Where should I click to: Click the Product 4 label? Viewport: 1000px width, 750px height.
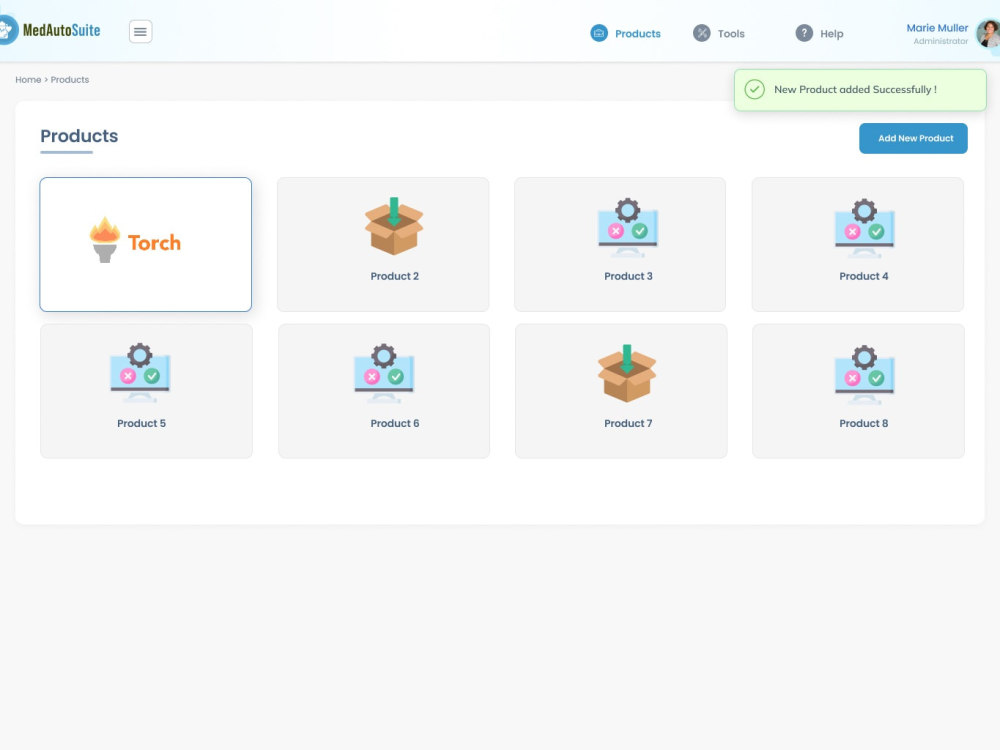(864, 276)
